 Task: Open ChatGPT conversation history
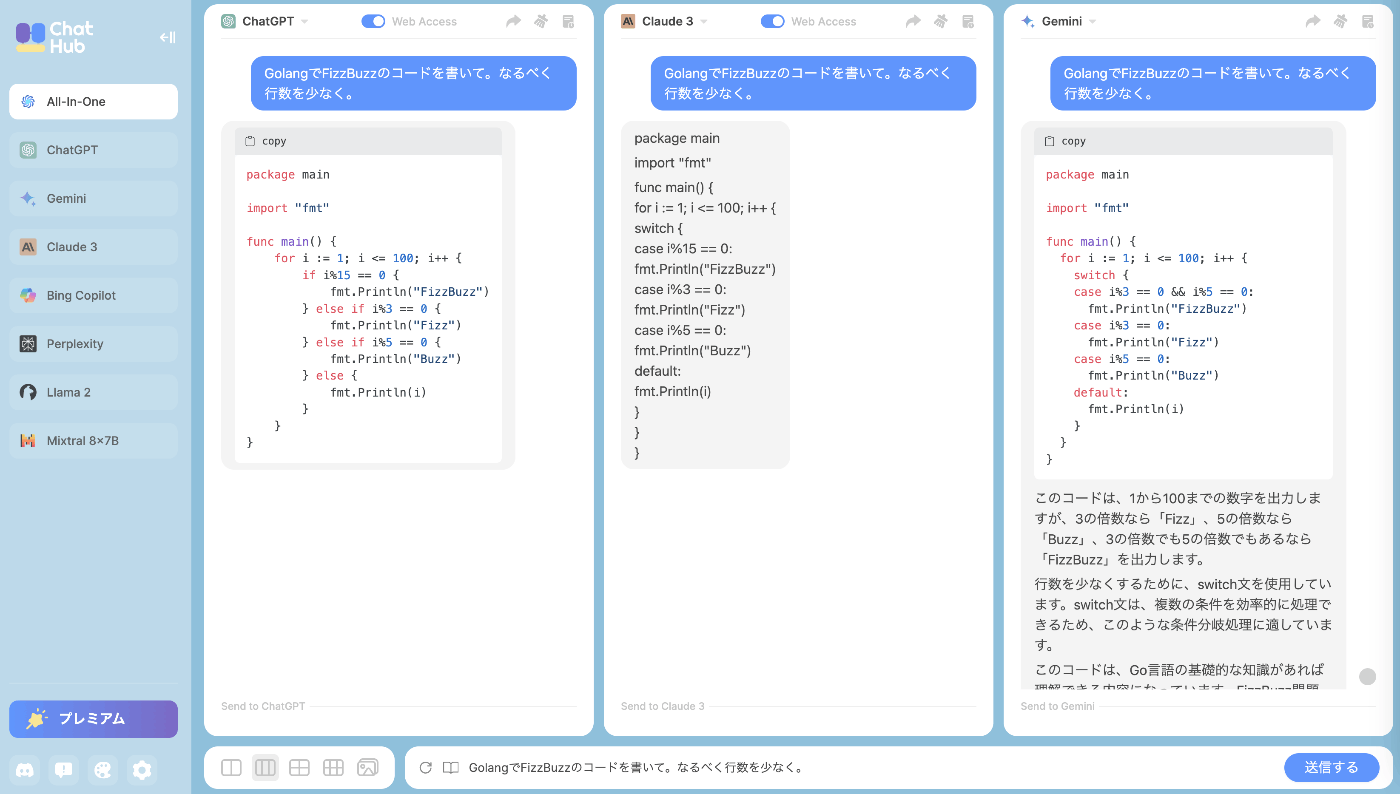568,21
